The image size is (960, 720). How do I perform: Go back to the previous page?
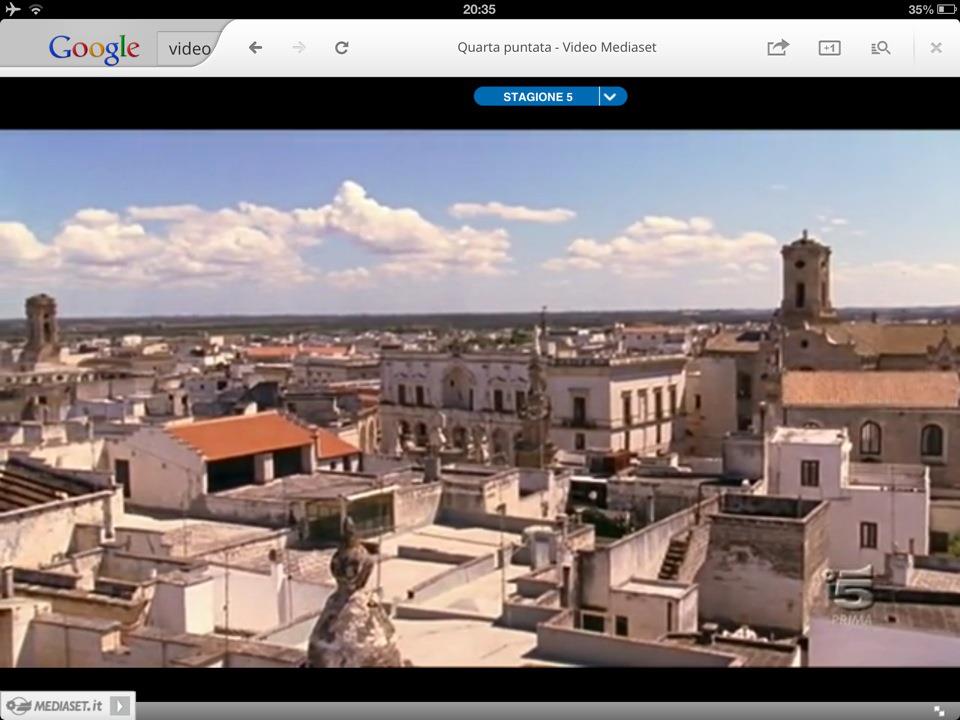point(255,48)
